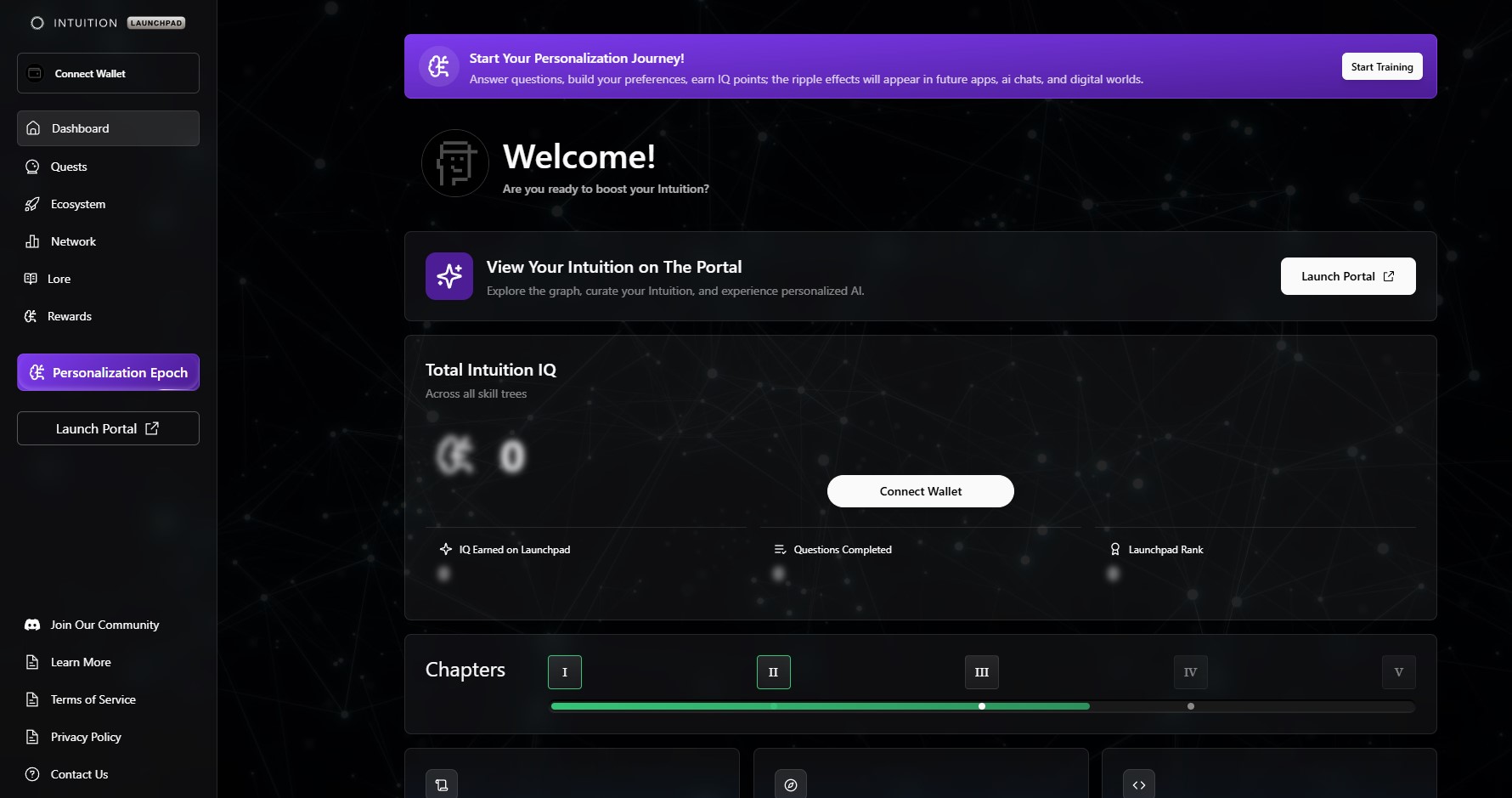Select Chapter II marker

(x=774, y=672)
